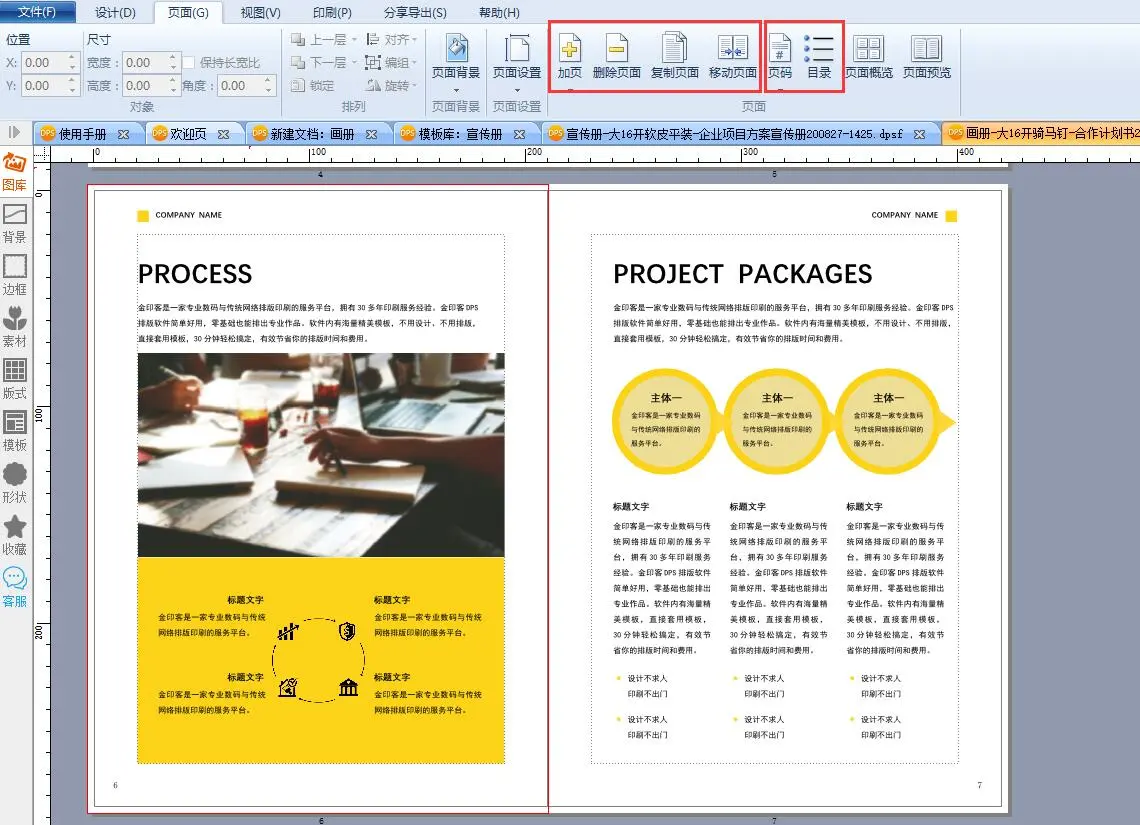The width and height of the screenshot is (1140, 825).
Task: Open the 图库 image library panel
Action: [15, 172]
